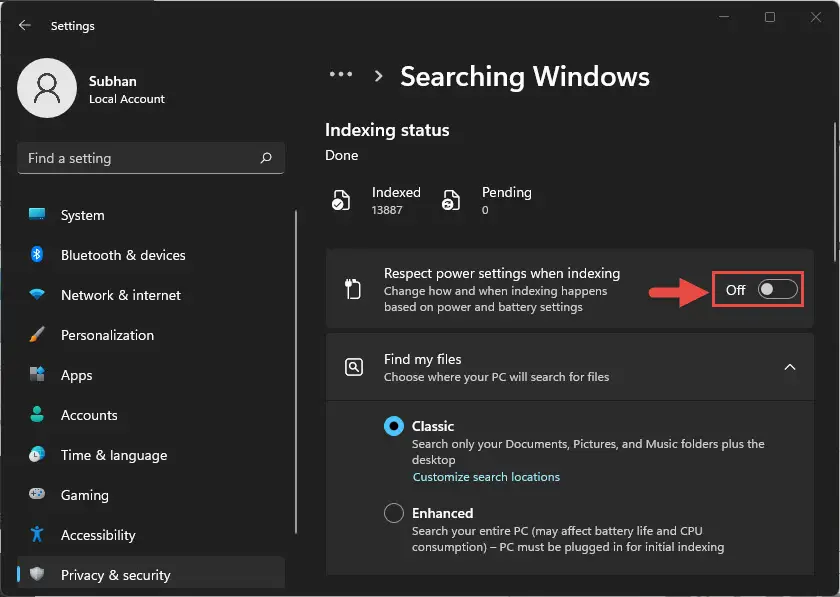Click the sidebar navigation scrollbar
Viewport: 840px width, 597px height.
[x=296, y=372]
